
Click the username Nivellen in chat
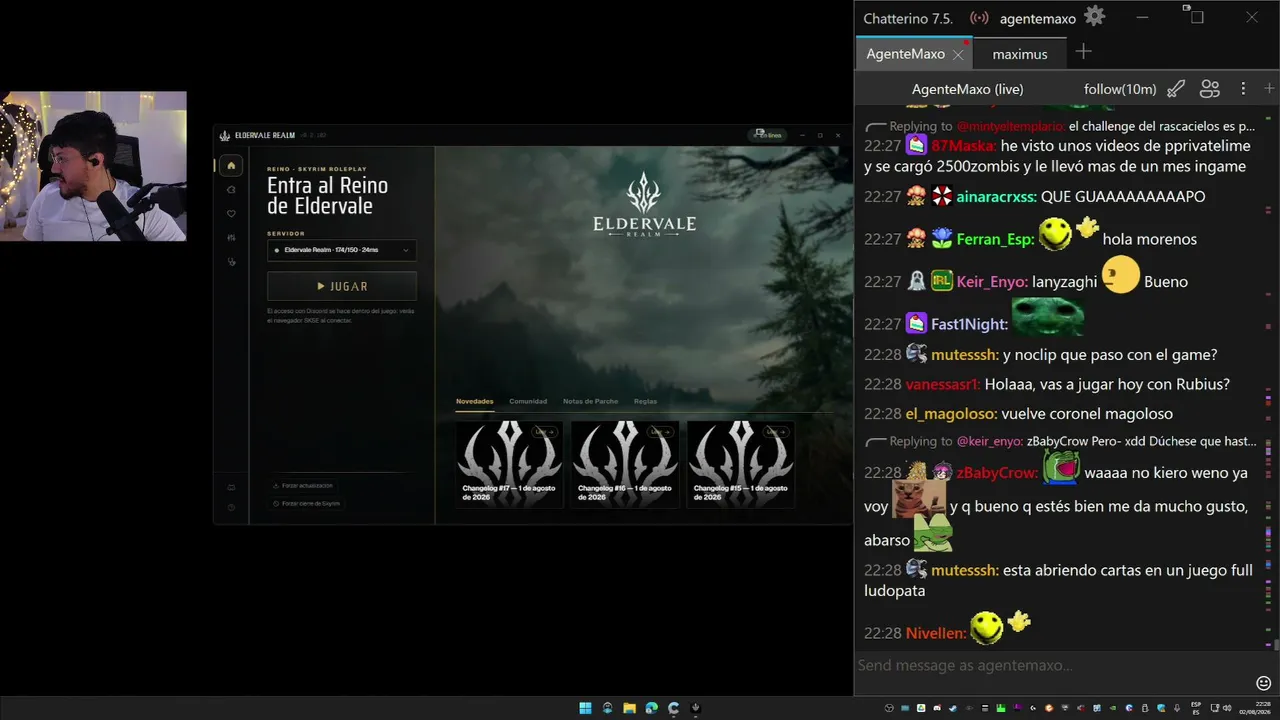pyautogui.click(x=936, y=634)
